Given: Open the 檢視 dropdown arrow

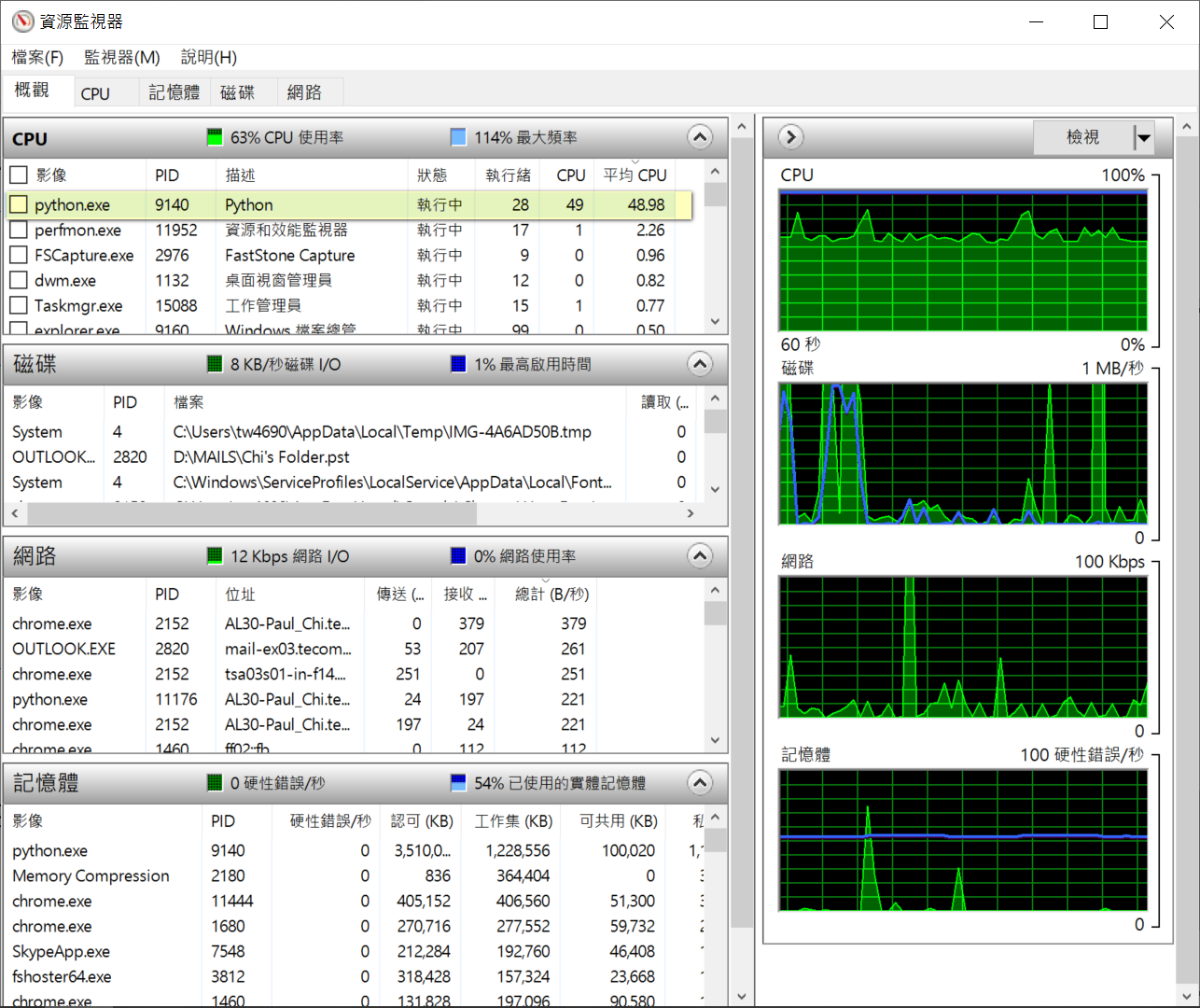Looking at the screenshot, I should click(x=1144, y=138).
